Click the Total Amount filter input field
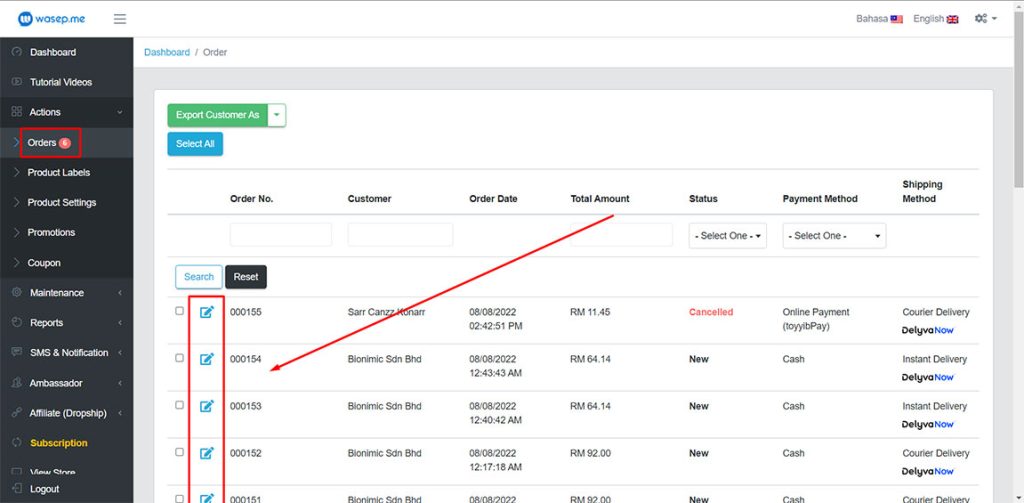 tap(622, 235)
